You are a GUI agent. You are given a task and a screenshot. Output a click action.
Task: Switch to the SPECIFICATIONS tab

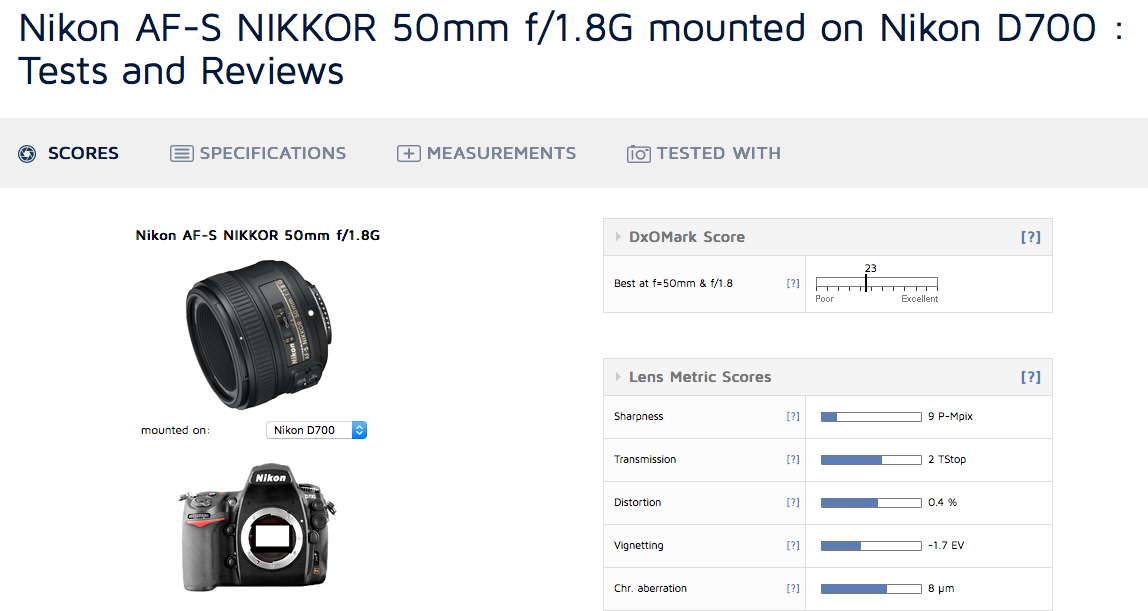click(x=272, y=154)
